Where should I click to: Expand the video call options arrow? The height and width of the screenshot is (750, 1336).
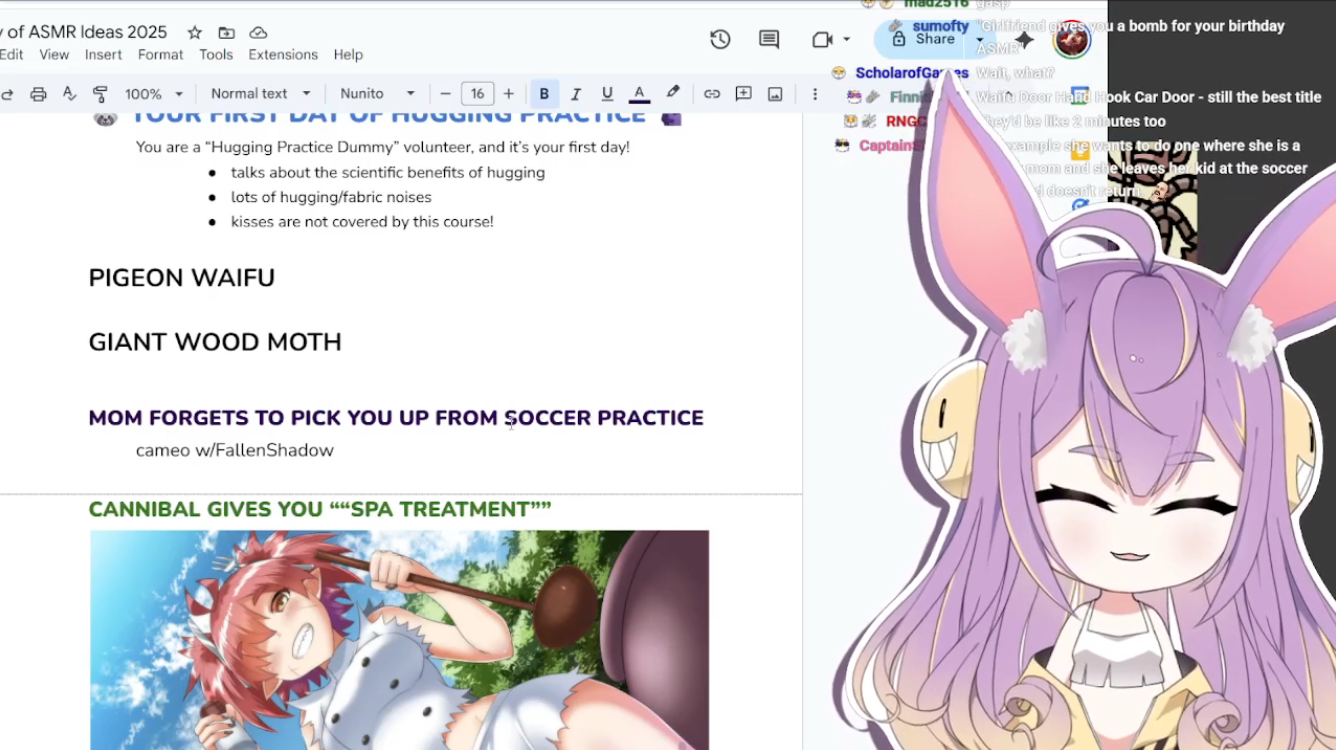coord(847,39)
